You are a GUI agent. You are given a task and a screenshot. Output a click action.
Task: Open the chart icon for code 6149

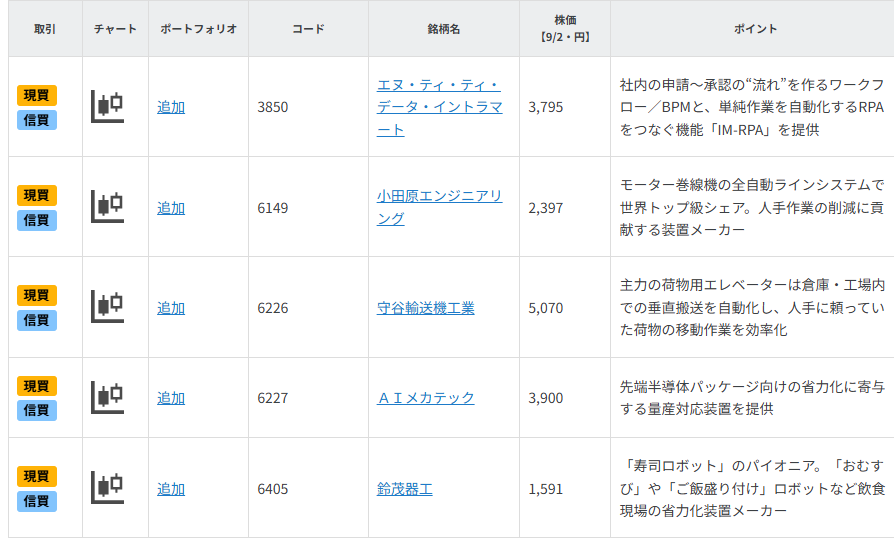pos(107,206)
